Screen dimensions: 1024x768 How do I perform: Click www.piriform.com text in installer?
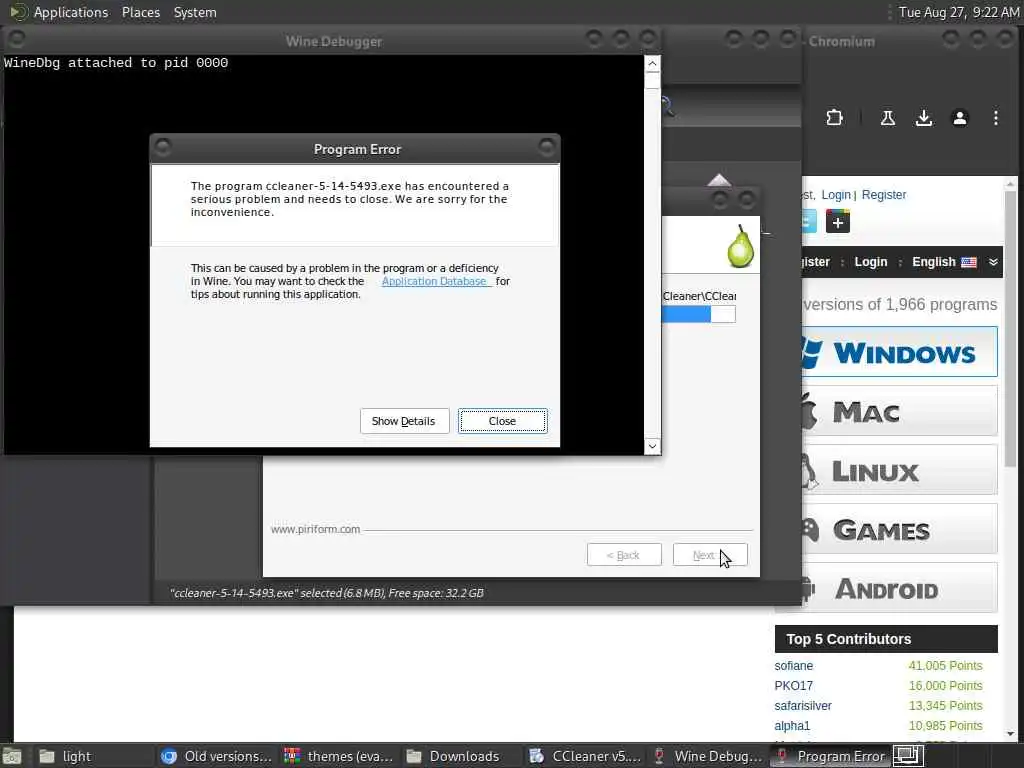(315, 529)
